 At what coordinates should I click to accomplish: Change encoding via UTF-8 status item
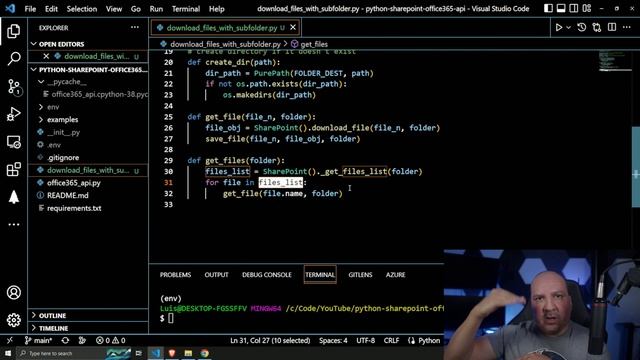click(365, 340)
